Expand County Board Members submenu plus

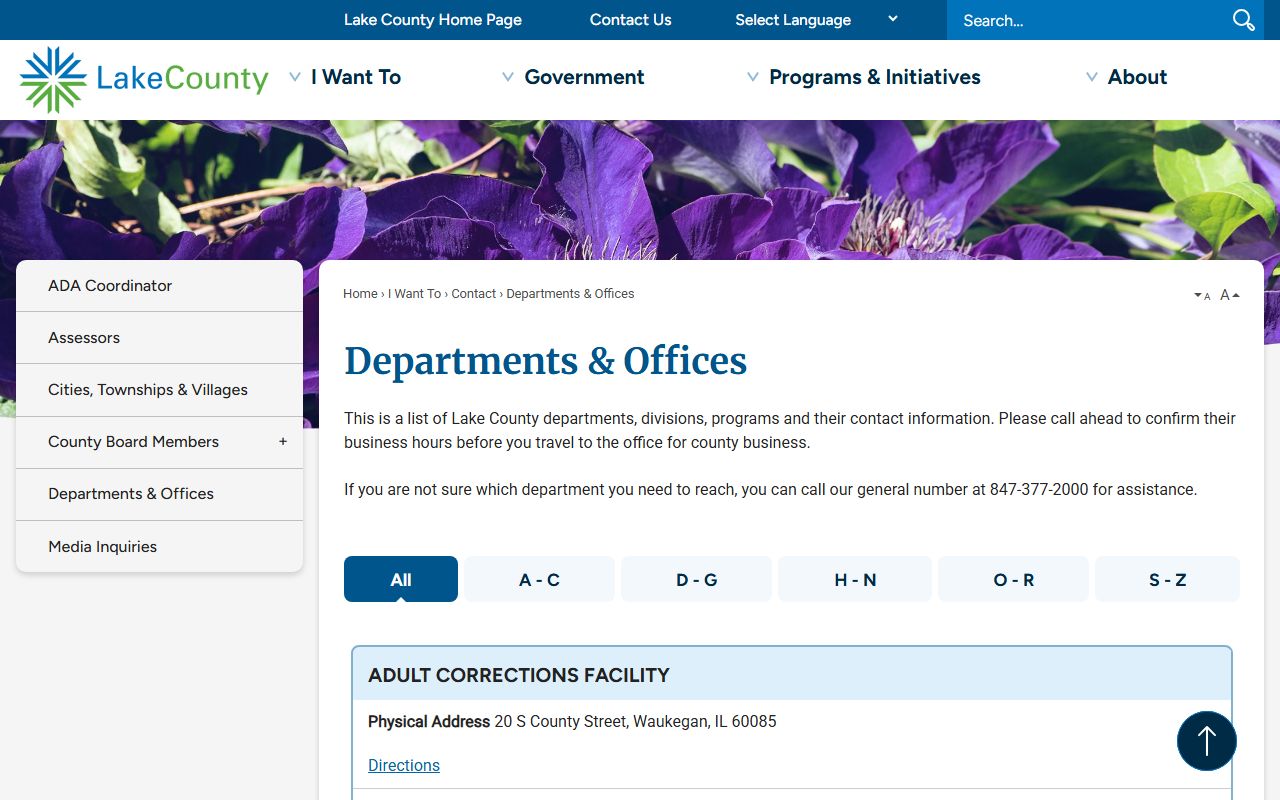tap(283, 441)
